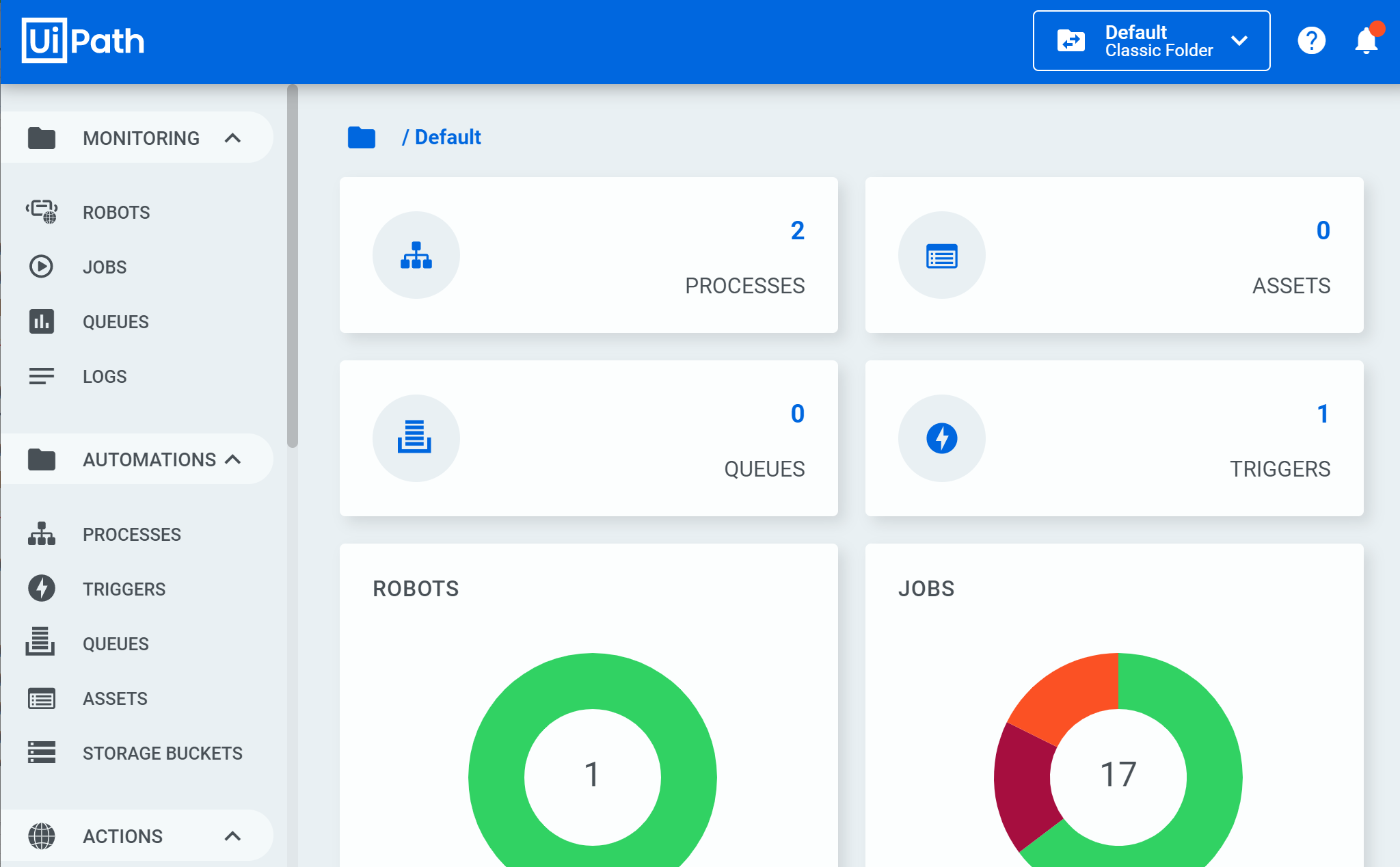Click the sidebar vertical scrollbar
The width and height of the screenshot is (1400, 867).
click(293, 267)
